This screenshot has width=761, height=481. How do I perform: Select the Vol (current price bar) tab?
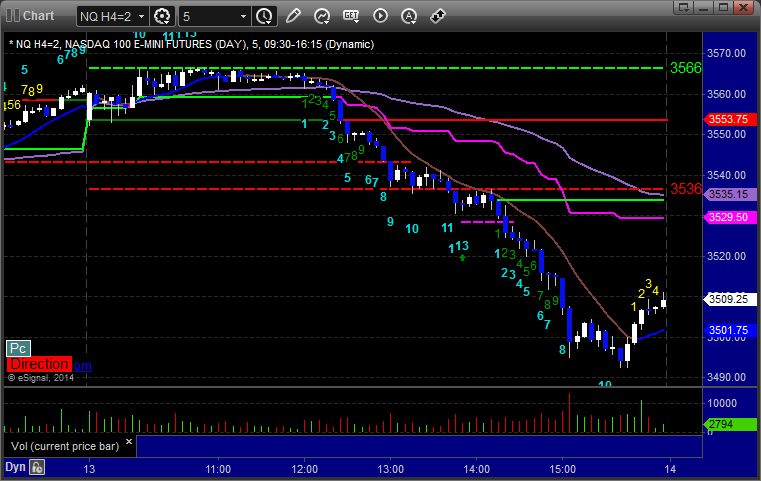(65, 446)
